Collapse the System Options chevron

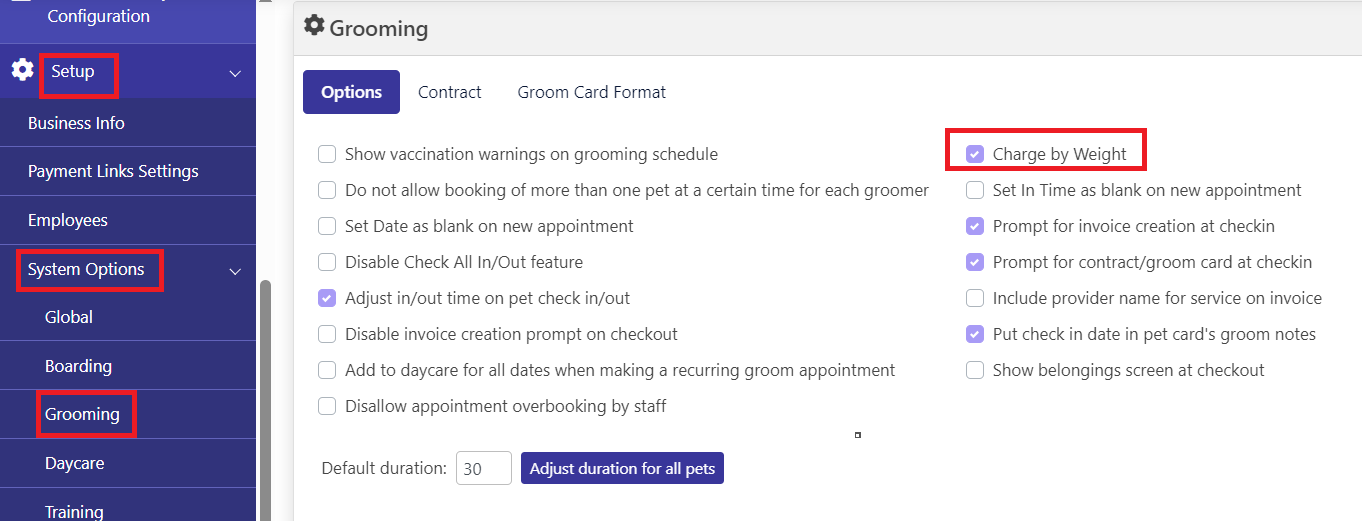pyautogui.click(x=235, y=271)
